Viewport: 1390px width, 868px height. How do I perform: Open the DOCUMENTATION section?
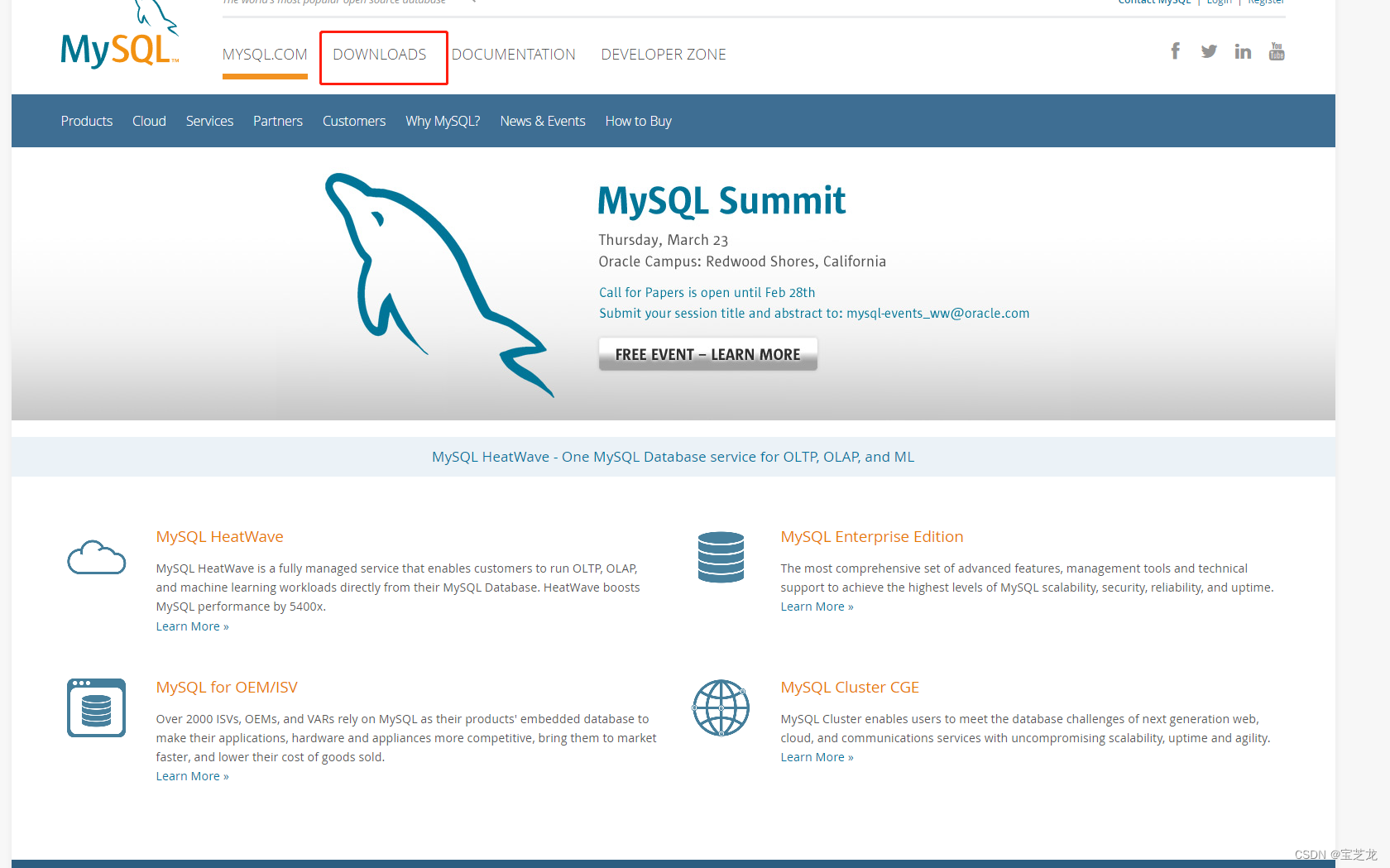(x=514, y=54)
